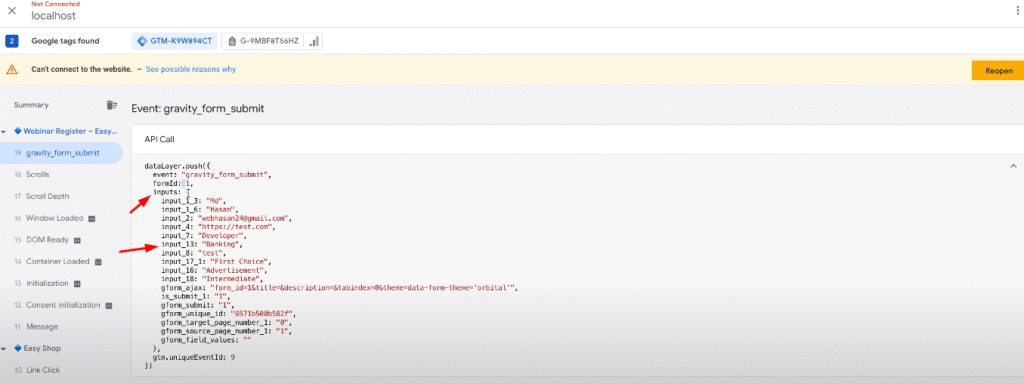Select the Easy Shop page entry

(x=37, y=348)
